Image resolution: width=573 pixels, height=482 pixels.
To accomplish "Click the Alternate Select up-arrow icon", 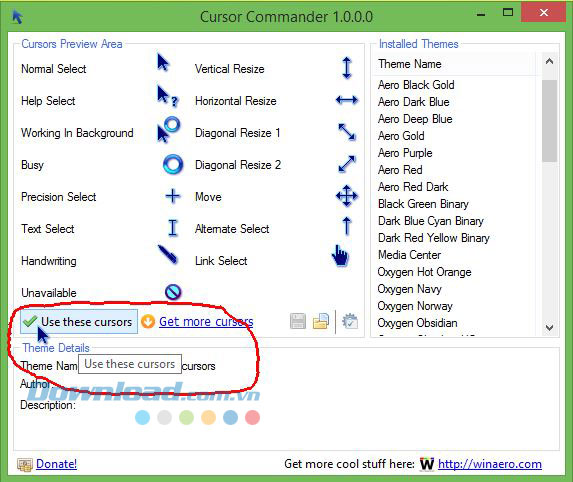I will click(x=346, y=226).
